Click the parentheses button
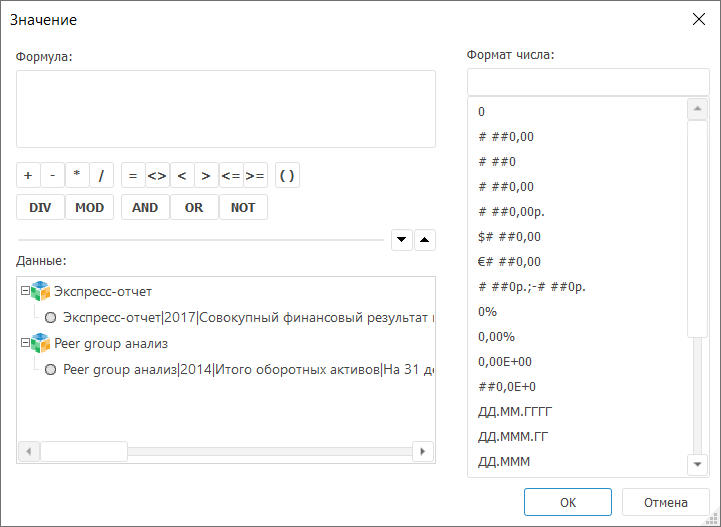Screen dimensions: 721x527 click(287, 176)
